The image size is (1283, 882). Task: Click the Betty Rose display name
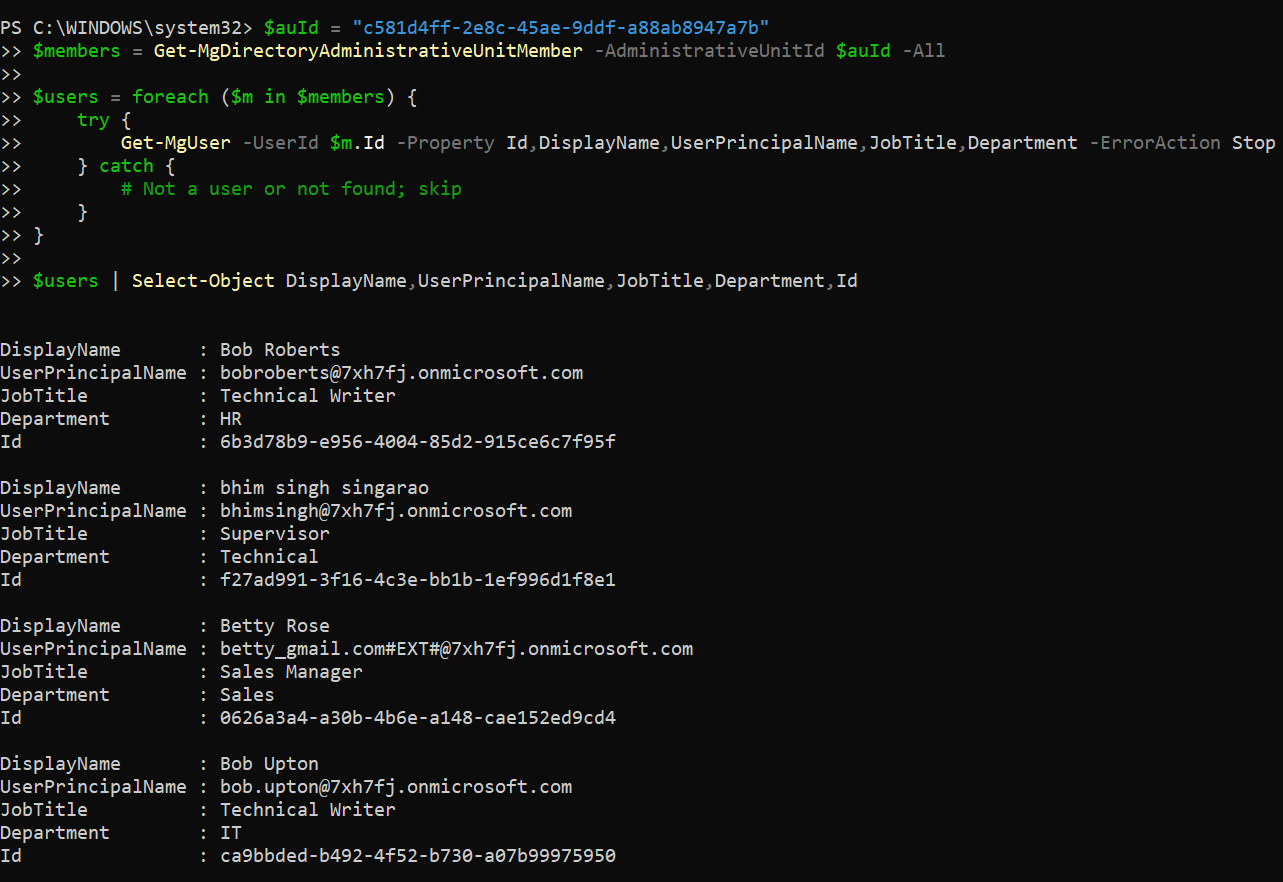(x=274, y=626)
